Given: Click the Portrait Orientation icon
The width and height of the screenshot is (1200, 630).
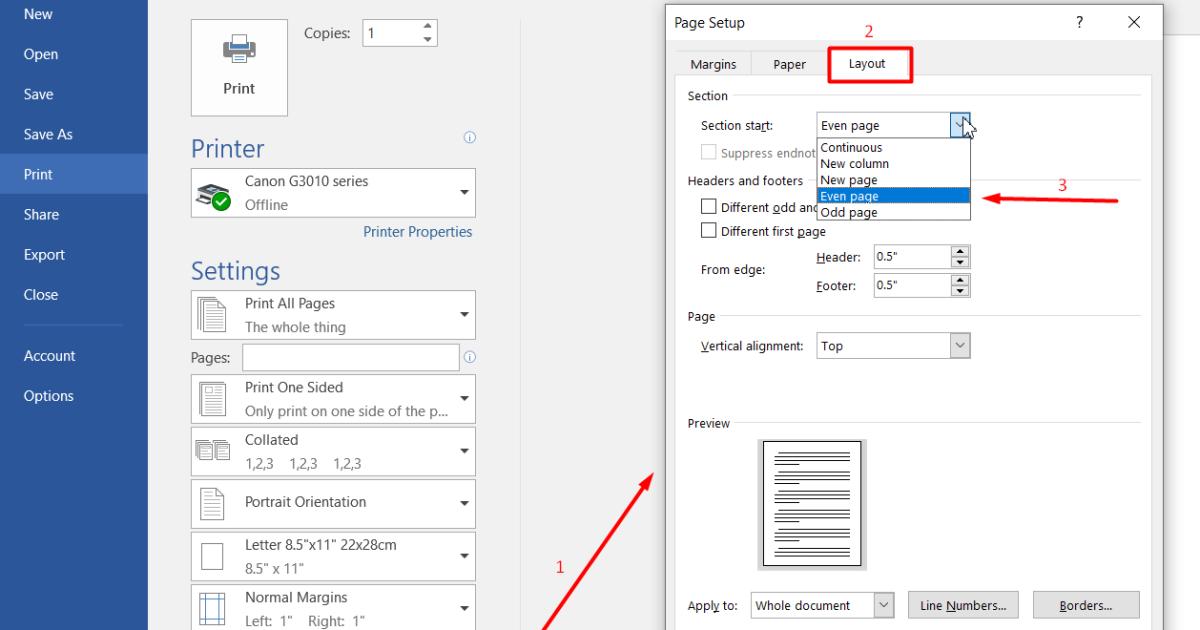Looking at the screenshot, I should pos(212,503).
